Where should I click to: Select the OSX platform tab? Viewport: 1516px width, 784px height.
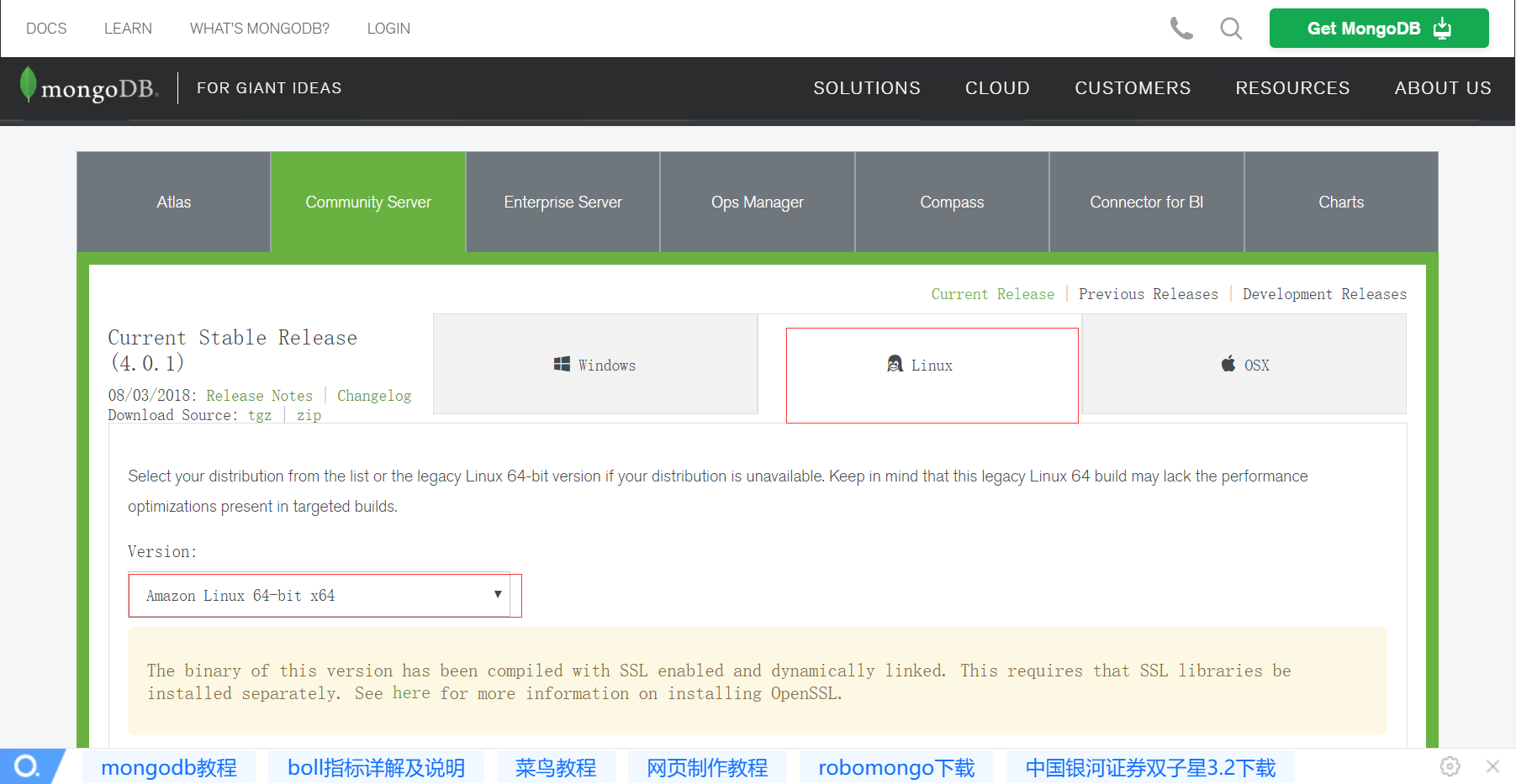click(1244, 364)
